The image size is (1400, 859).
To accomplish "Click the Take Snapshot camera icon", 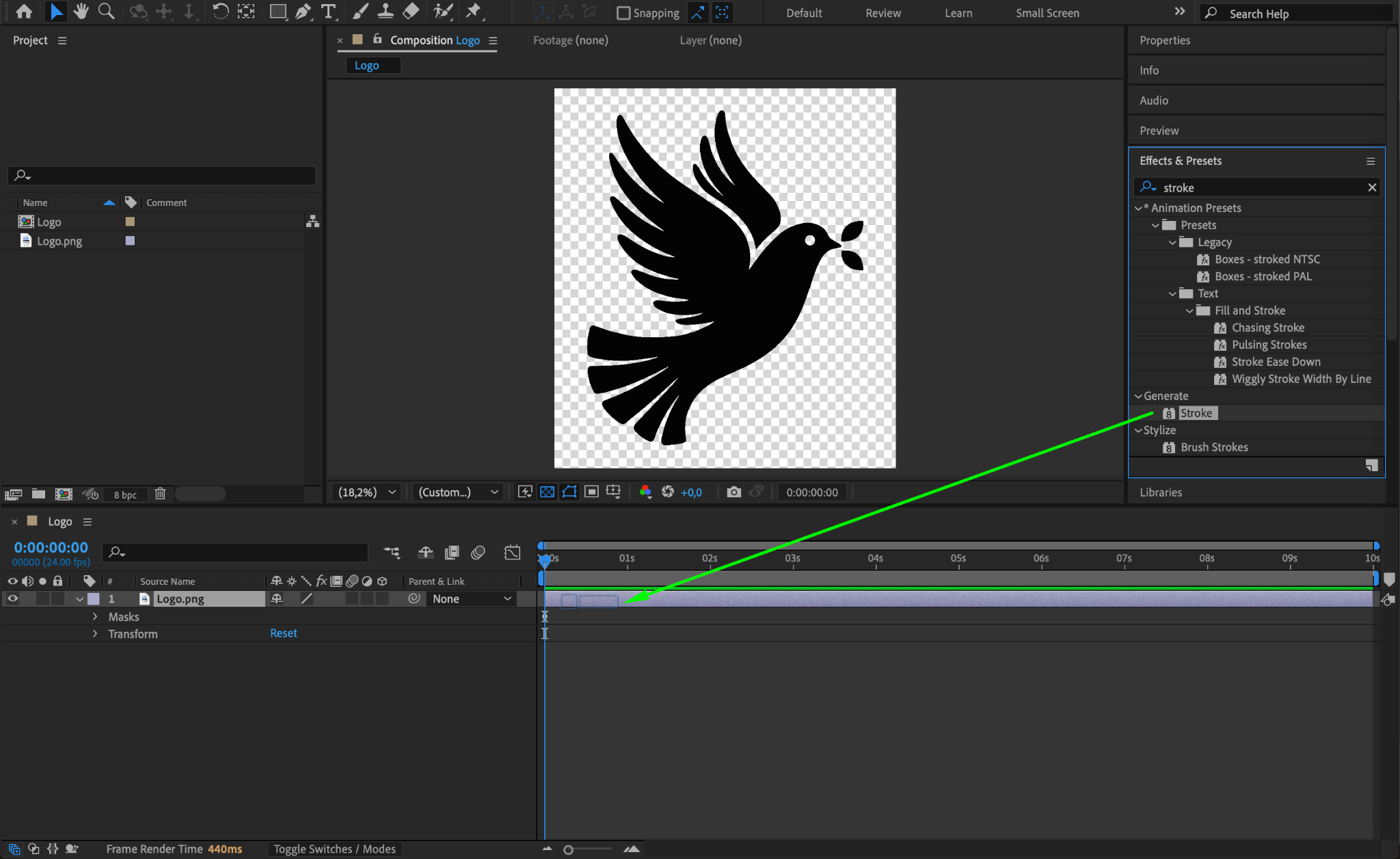I will tap(733, 492).
